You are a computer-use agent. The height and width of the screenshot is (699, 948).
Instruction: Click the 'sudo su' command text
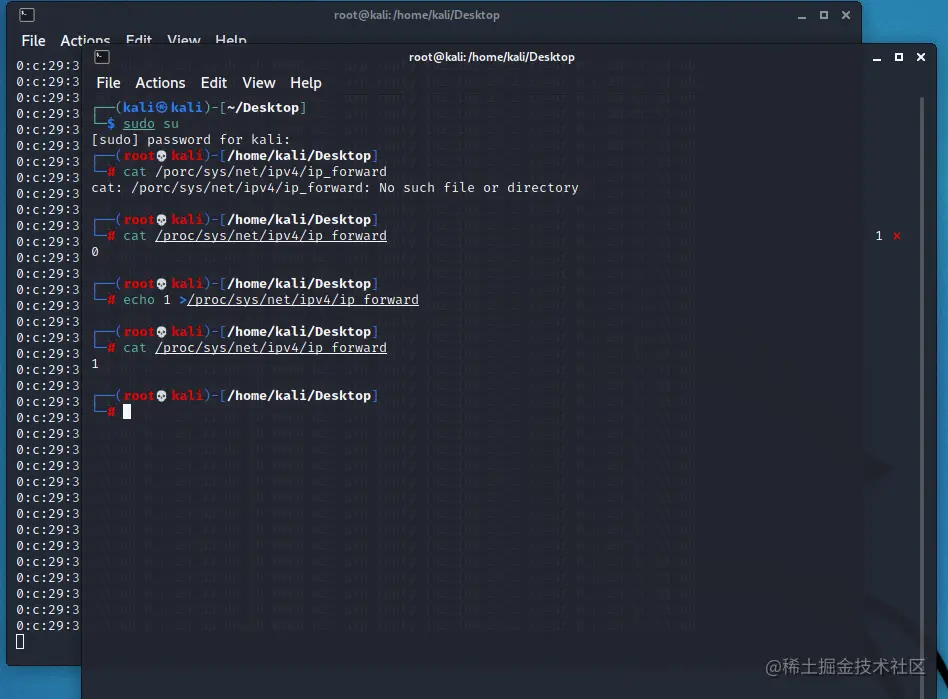click(151, 124)
